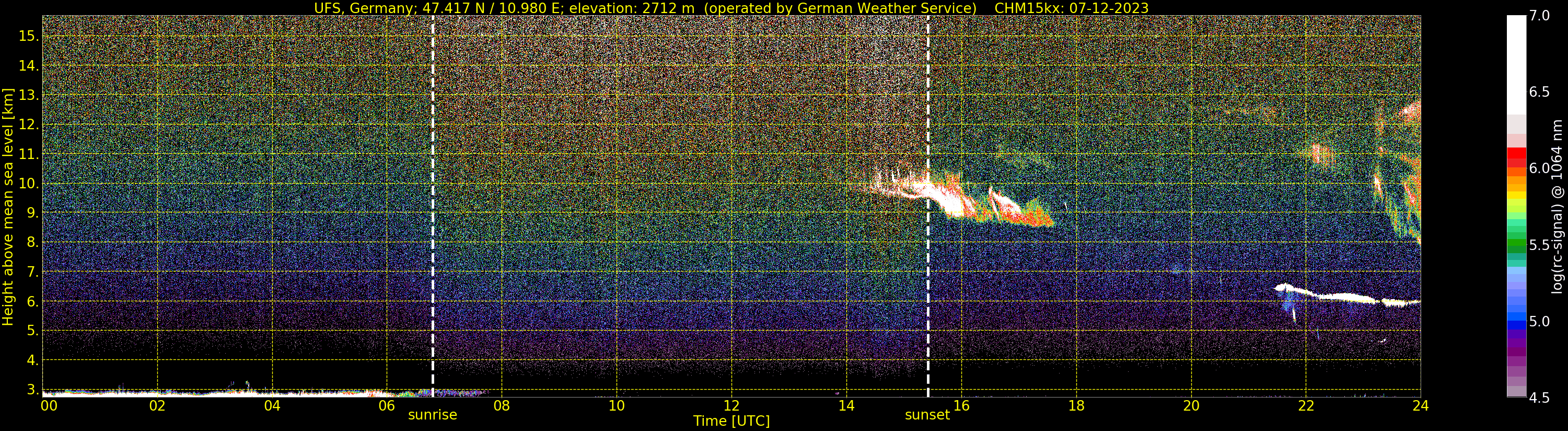Click the white dashed sunrise line

[x=433, y=206]
